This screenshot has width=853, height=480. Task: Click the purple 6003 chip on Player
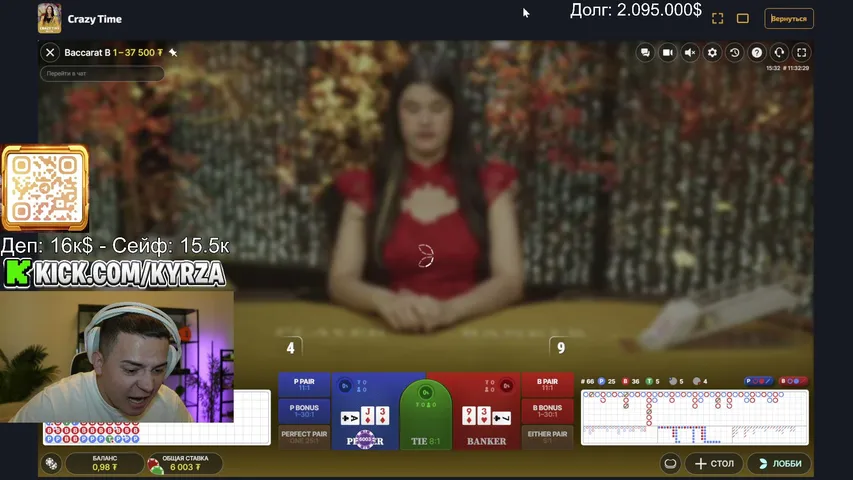pos(365,439)
